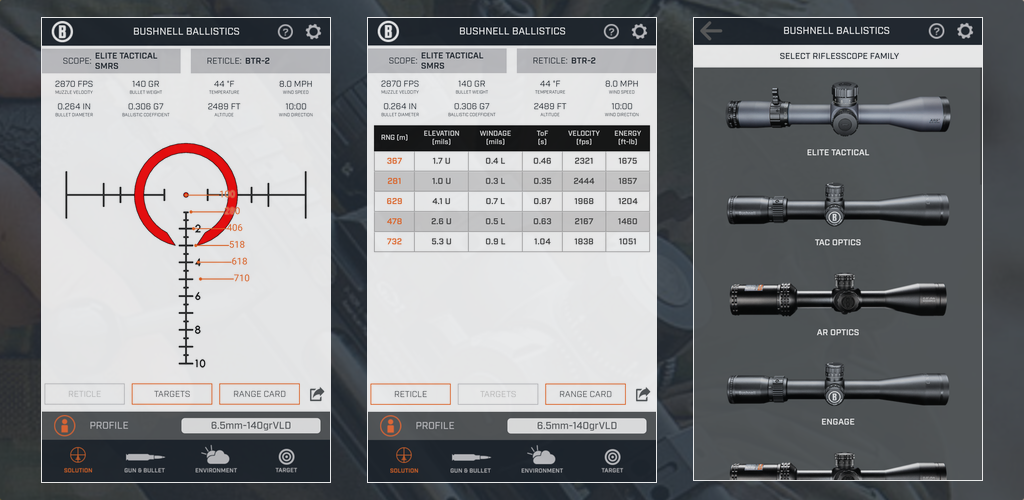Open profile selector 6.5mm-140grVLD in left panel
The height and width of the screenshot is (500, 1024).
click(x=251, y=426)
